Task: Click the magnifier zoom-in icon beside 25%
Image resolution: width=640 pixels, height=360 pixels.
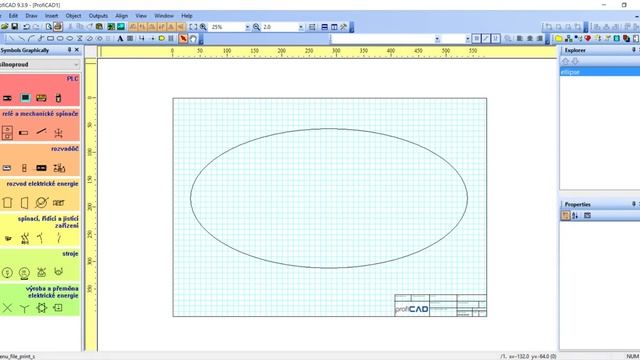Action: coord(203,27)
